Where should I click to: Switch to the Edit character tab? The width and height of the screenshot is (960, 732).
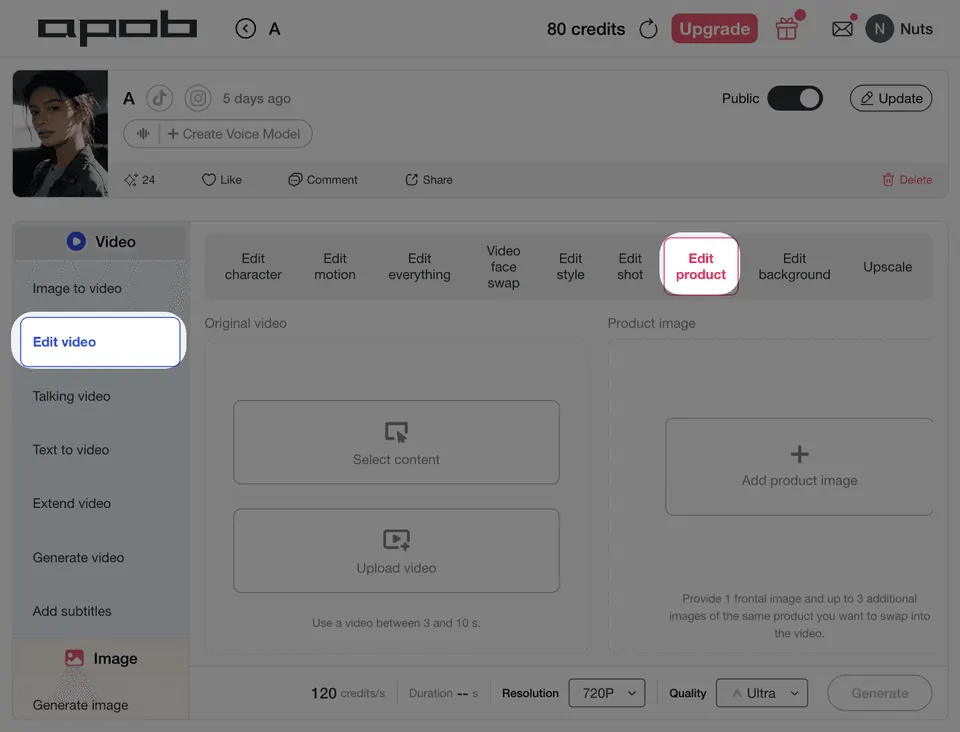pyautogui.click(x=253, y=266)
